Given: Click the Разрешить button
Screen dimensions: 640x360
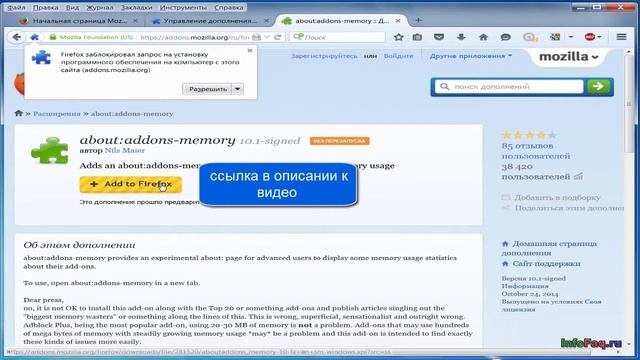Looking at the screenshot, I should point(207,89).
